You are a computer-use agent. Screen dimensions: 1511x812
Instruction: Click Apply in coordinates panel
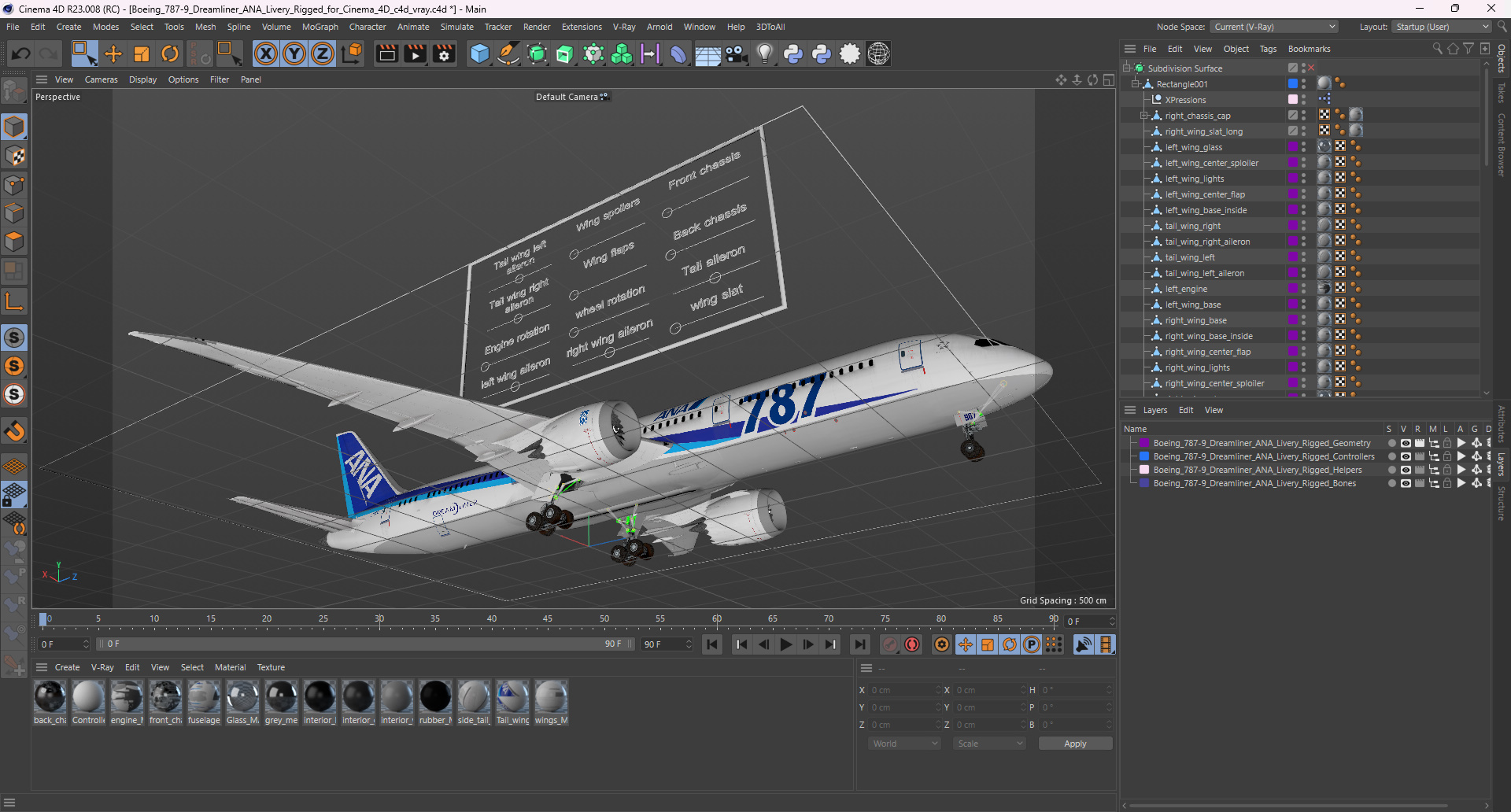(1075, 744)
